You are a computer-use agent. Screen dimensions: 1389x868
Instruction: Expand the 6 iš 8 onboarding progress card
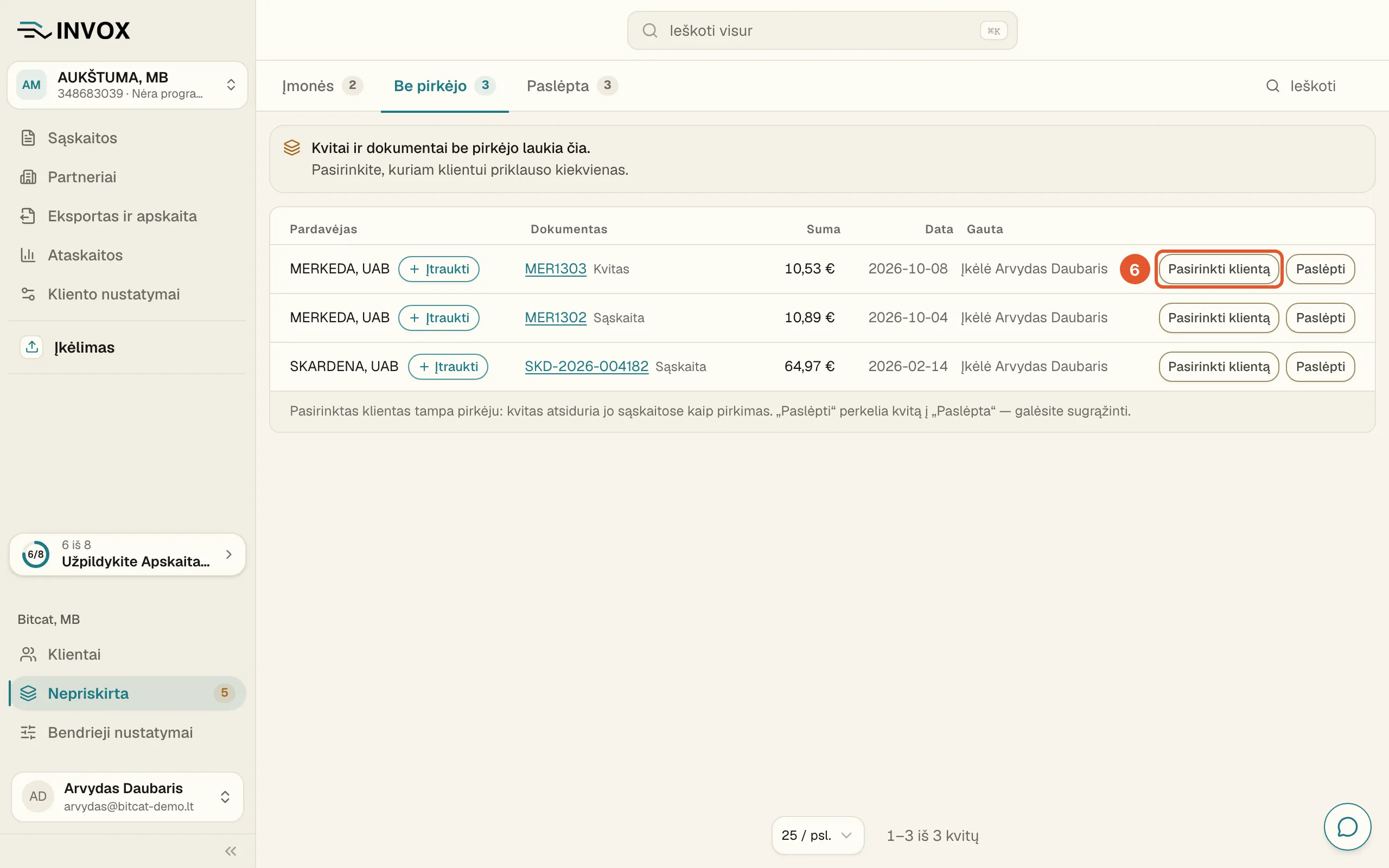coord(128,554)
